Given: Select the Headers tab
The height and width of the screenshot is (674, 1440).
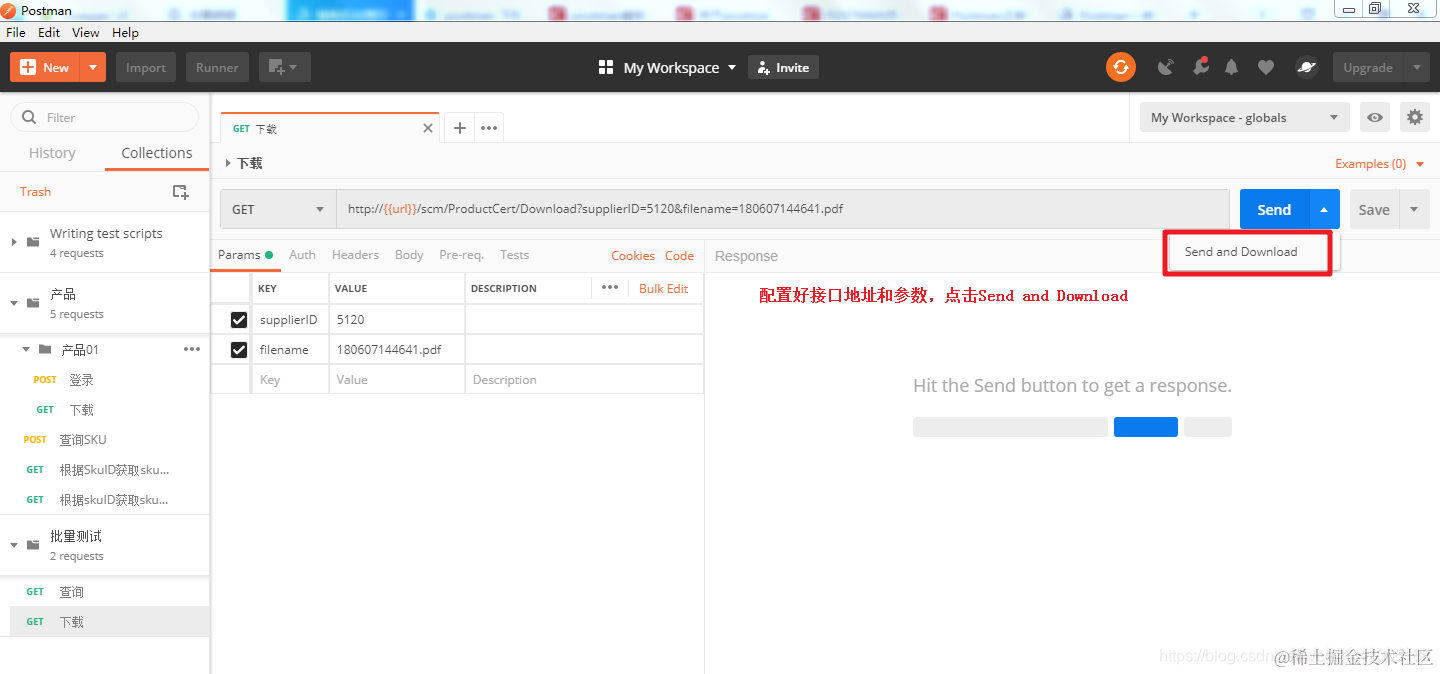Looking at the screenshot, I should 355,255.
